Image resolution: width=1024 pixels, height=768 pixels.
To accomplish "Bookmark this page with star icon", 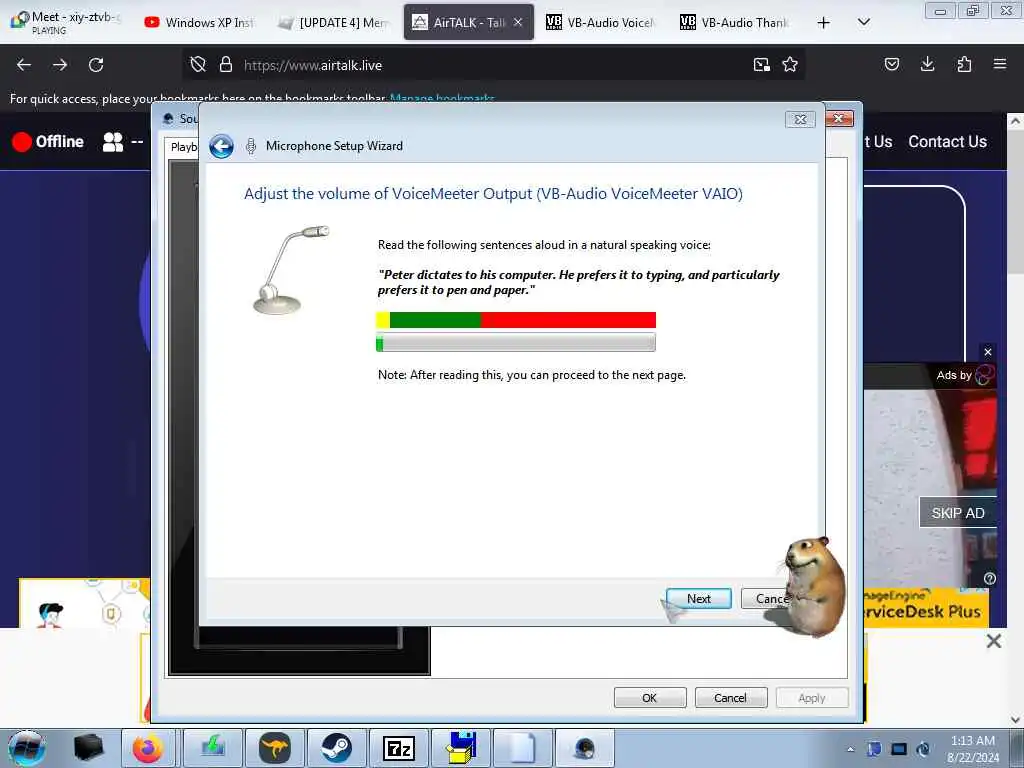I will (x=790, y=64).
